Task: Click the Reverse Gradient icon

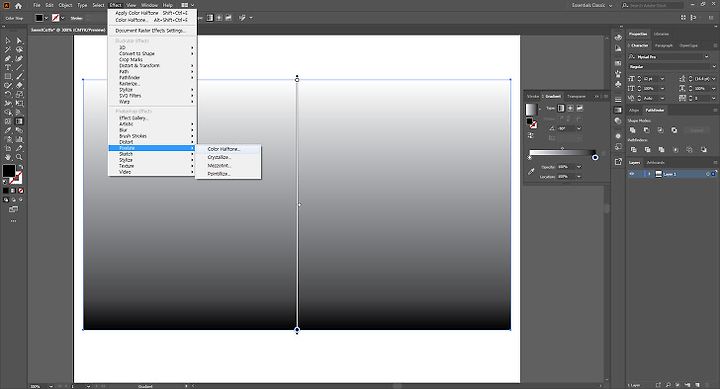Action: (531, 135)
